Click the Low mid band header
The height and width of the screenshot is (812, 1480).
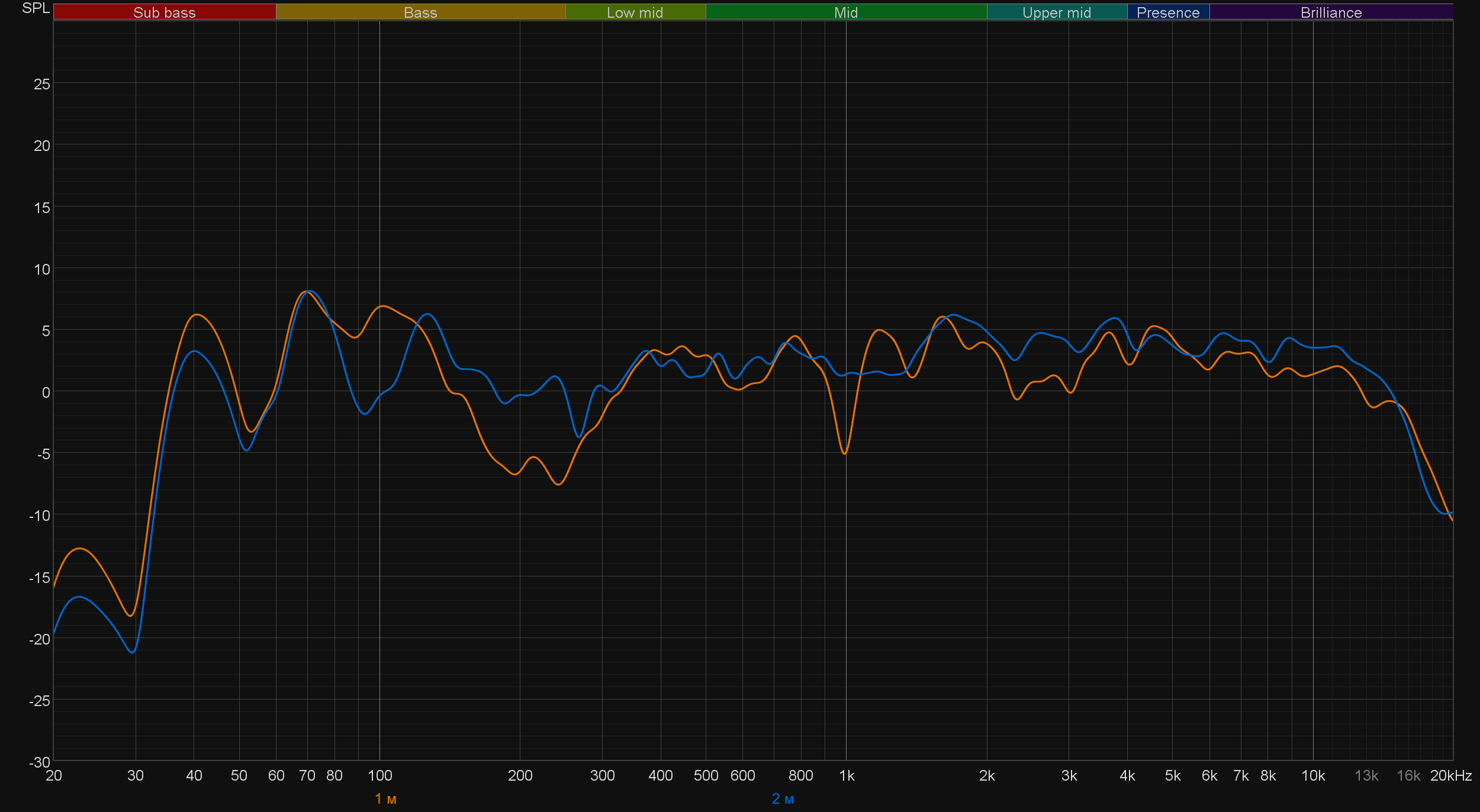coord(635,12)
